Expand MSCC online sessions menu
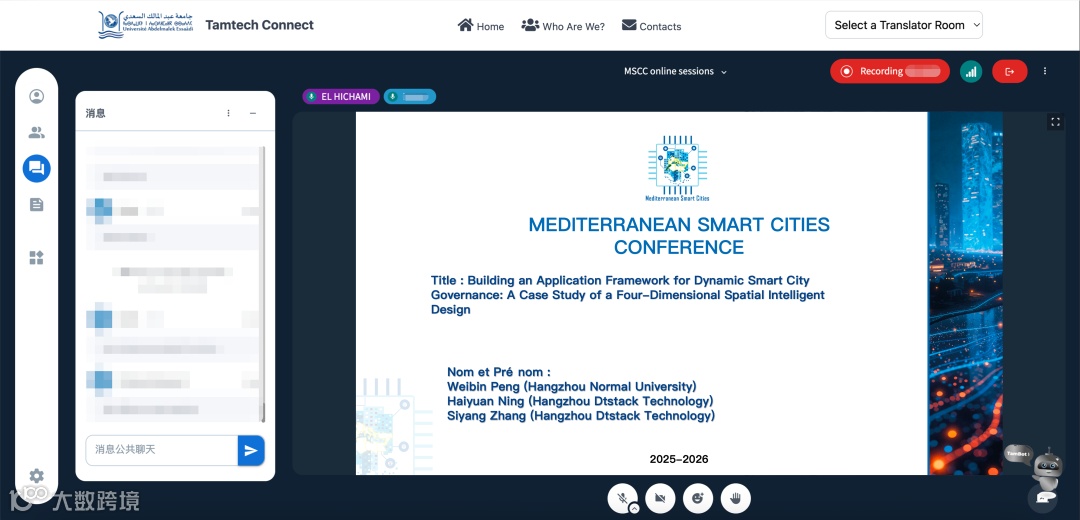The height and width of the screenshot is (520, 1080). point(675,71)
